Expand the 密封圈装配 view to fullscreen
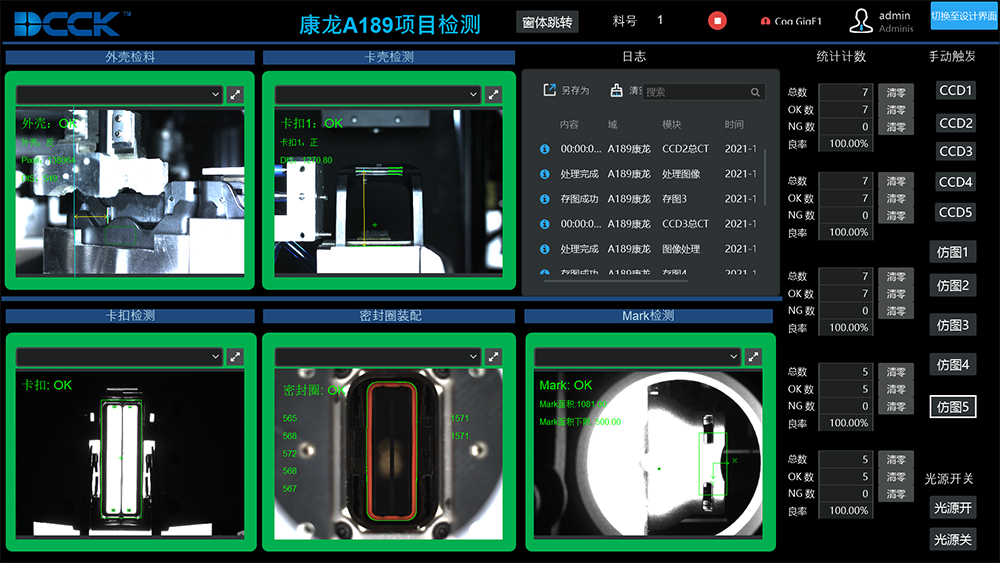Viewport: 1000px width, 563px height. (x=492, y=357)
